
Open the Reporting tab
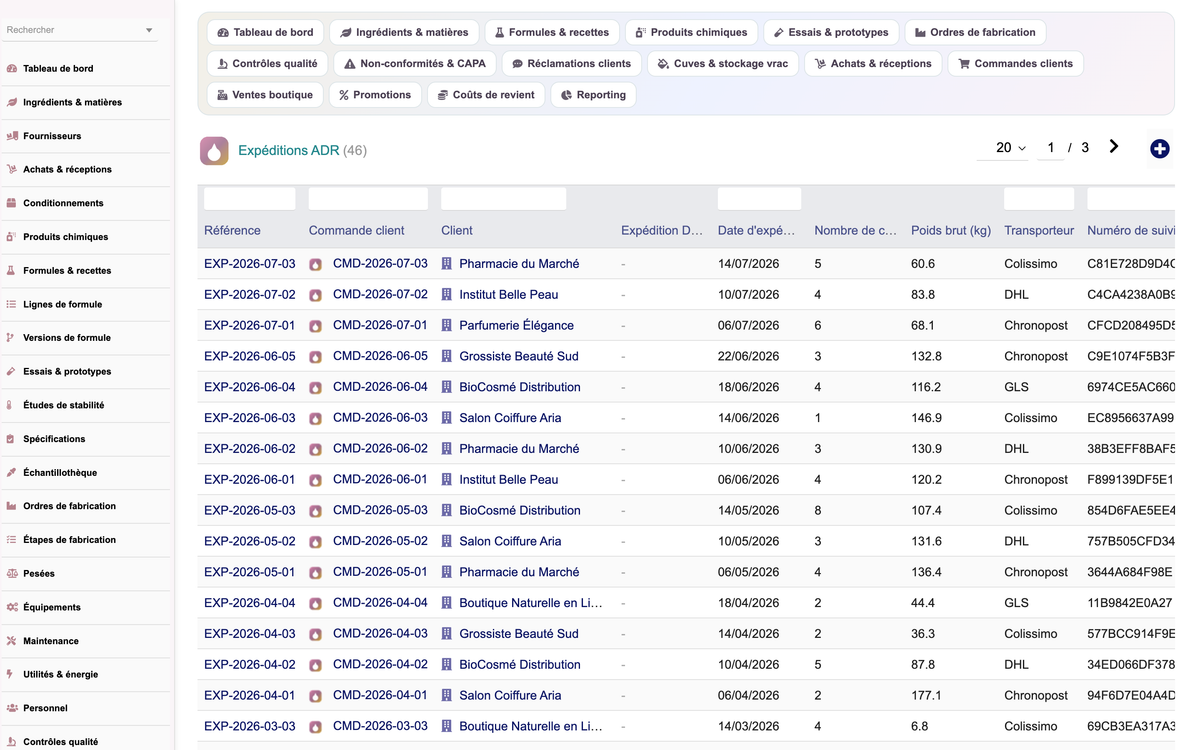pyautogui.click(x=593, y=95)
